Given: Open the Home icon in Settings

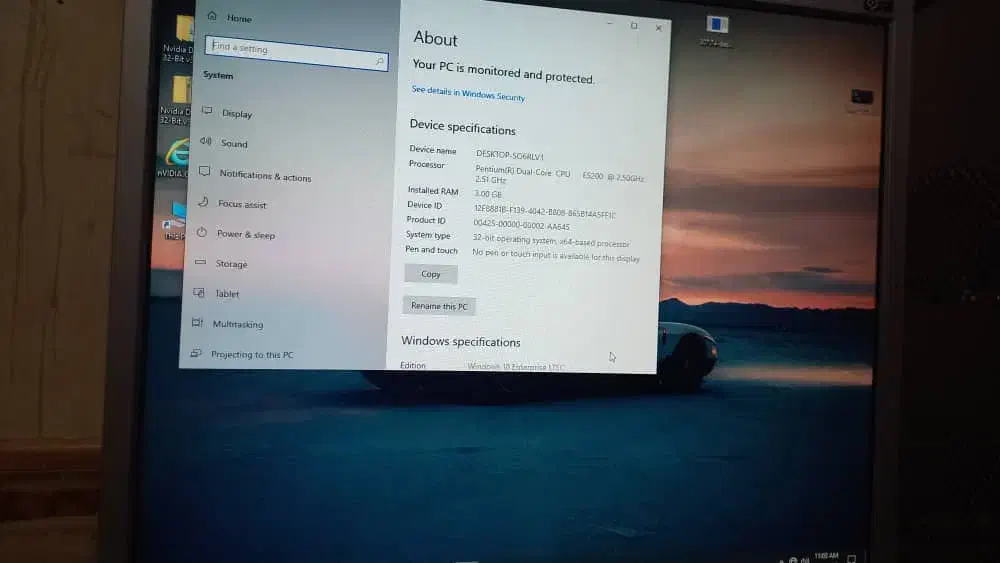Looking at the screenshot, I should click(212, 16).
